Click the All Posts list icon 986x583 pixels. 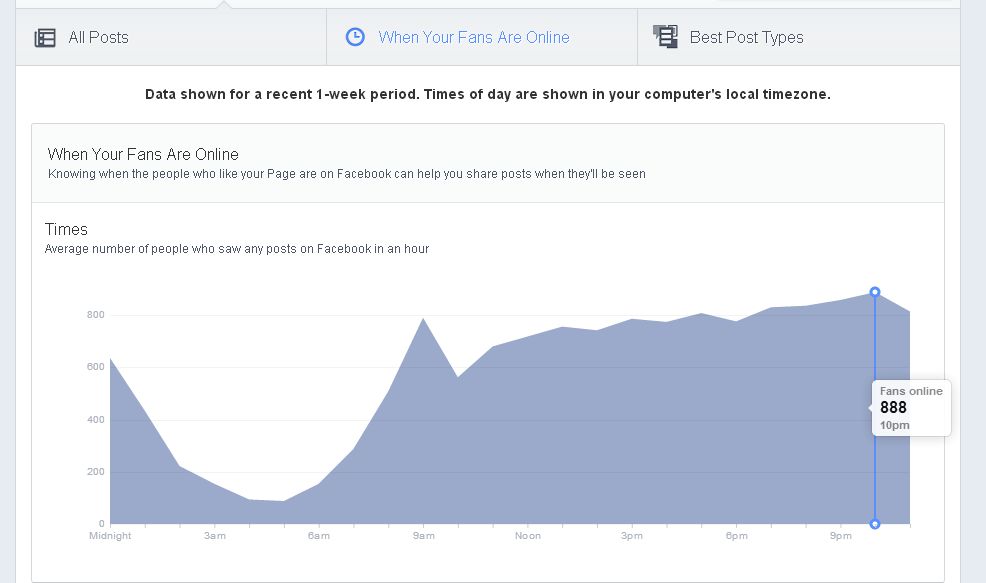(x=45, y=38)
